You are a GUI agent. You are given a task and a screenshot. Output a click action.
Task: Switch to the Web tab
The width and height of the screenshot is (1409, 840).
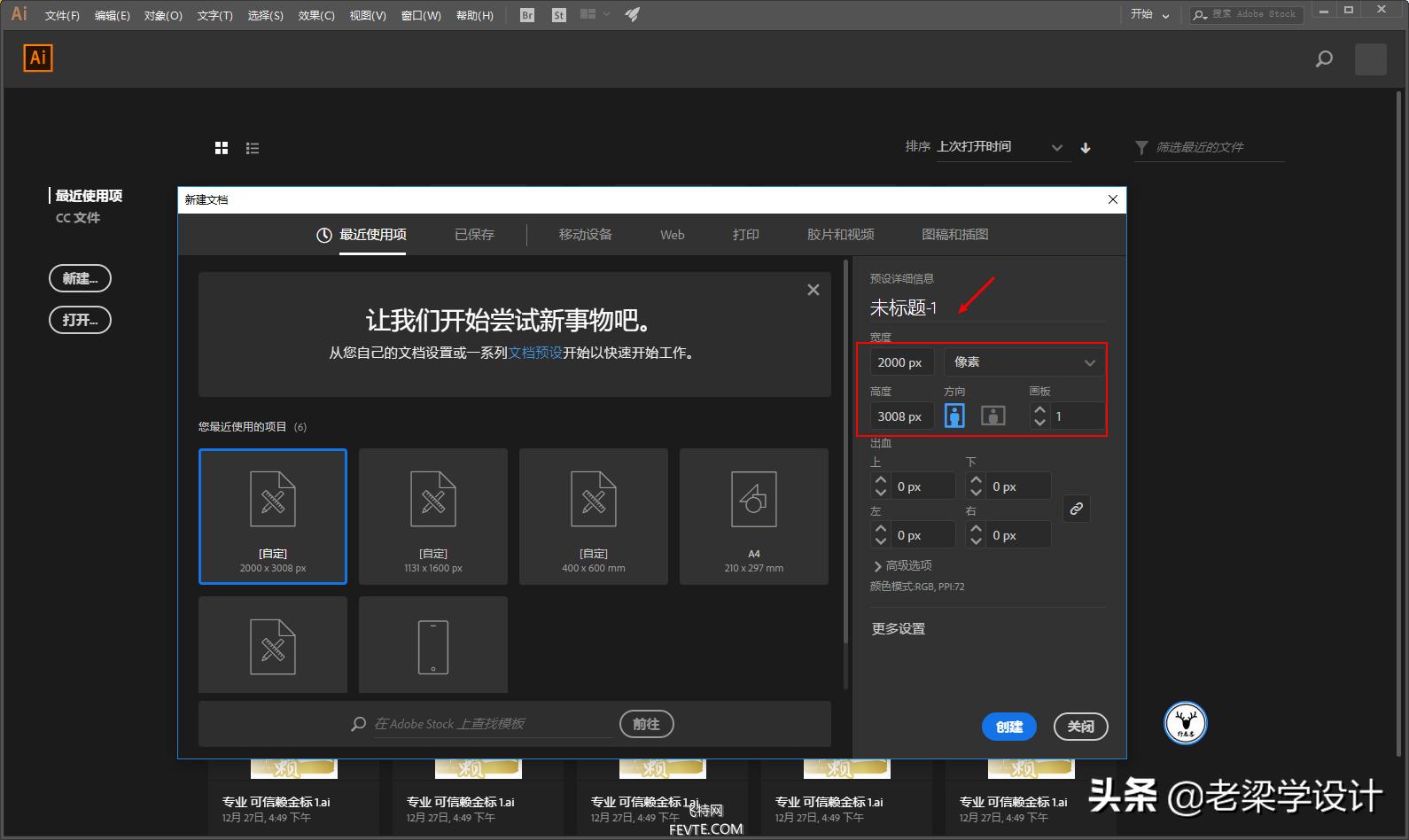point(672,235)
